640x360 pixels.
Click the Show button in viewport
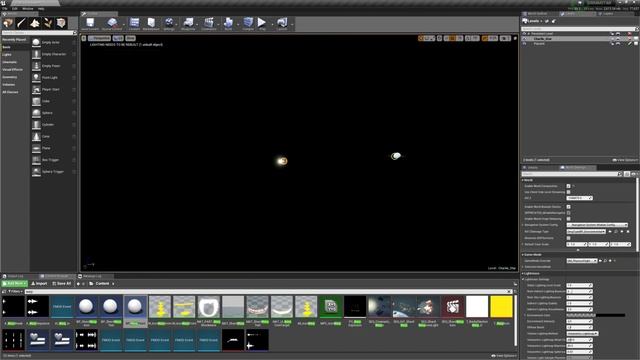click(x=130, y=38)
